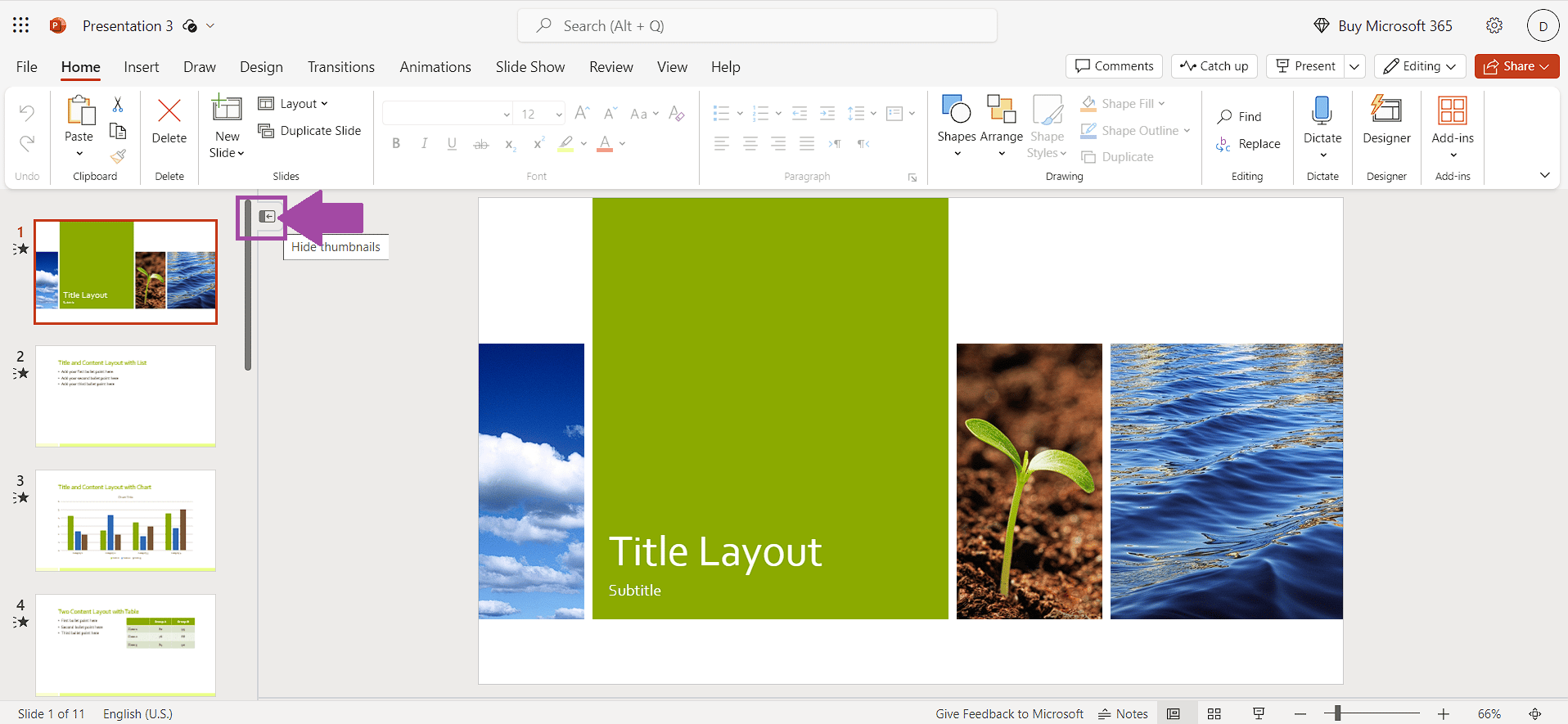Click the zoom slider handle
1568x724 pixels.
click(1337, 713)
